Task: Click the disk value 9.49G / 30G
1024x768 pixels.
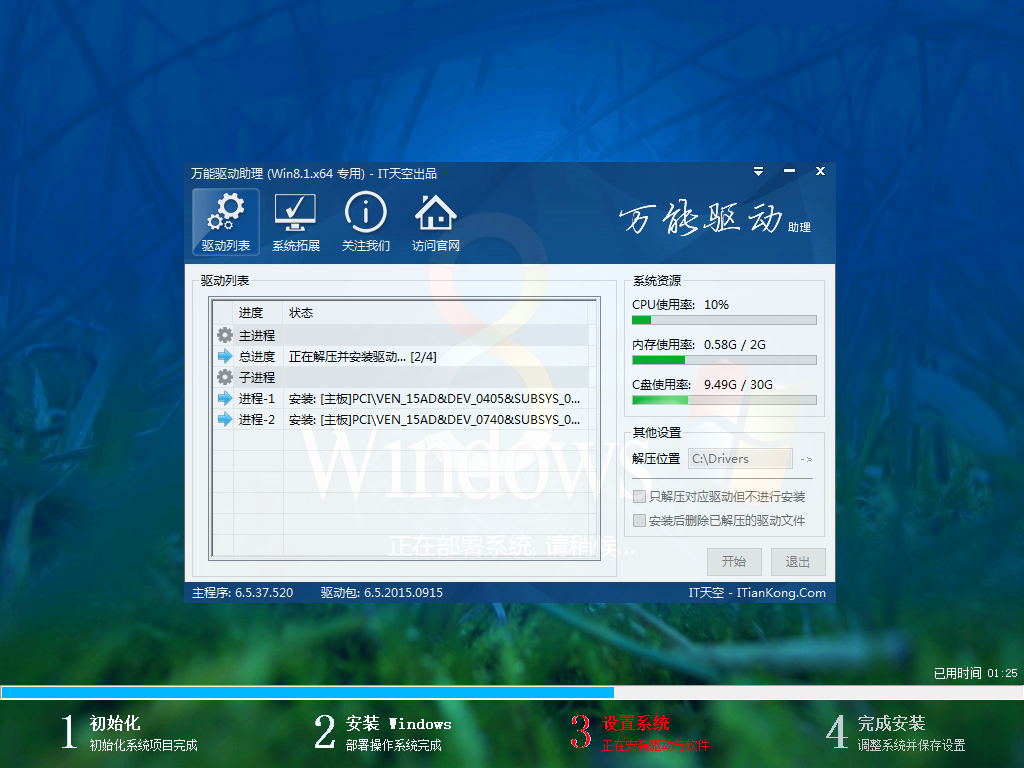Action: click(x=738, y=385)
